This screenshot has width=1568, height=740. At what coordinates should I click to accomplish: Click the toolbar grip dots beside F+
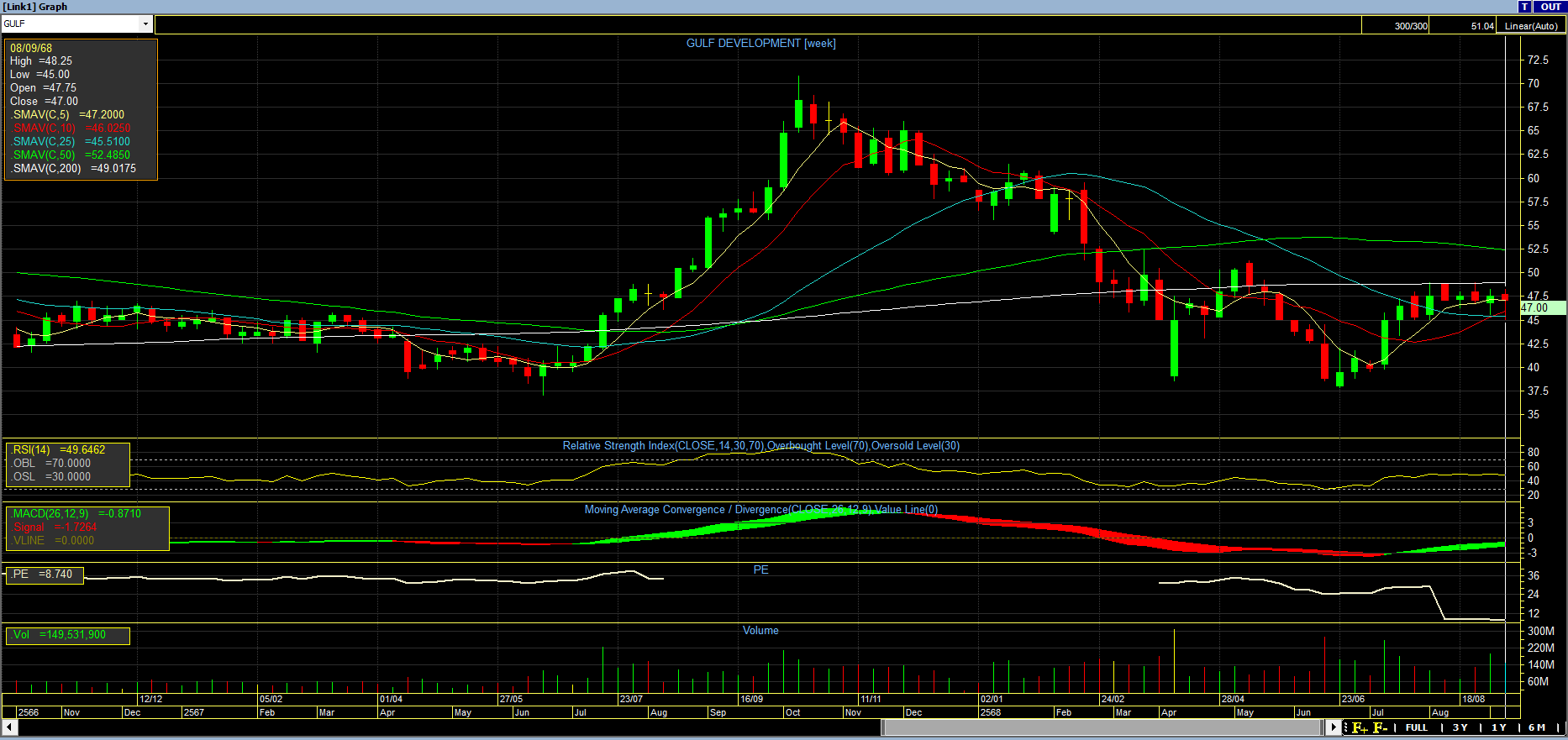pyautogui.click(x=1346, y=727)
